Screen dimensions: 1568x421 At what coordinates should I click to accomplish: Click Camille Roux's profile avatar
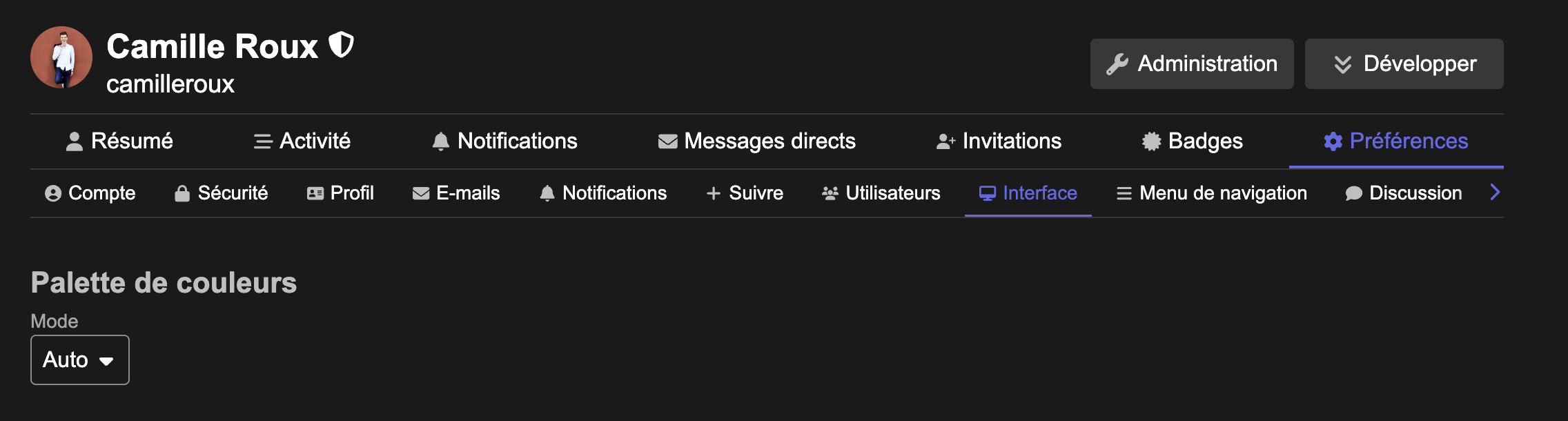61,58
